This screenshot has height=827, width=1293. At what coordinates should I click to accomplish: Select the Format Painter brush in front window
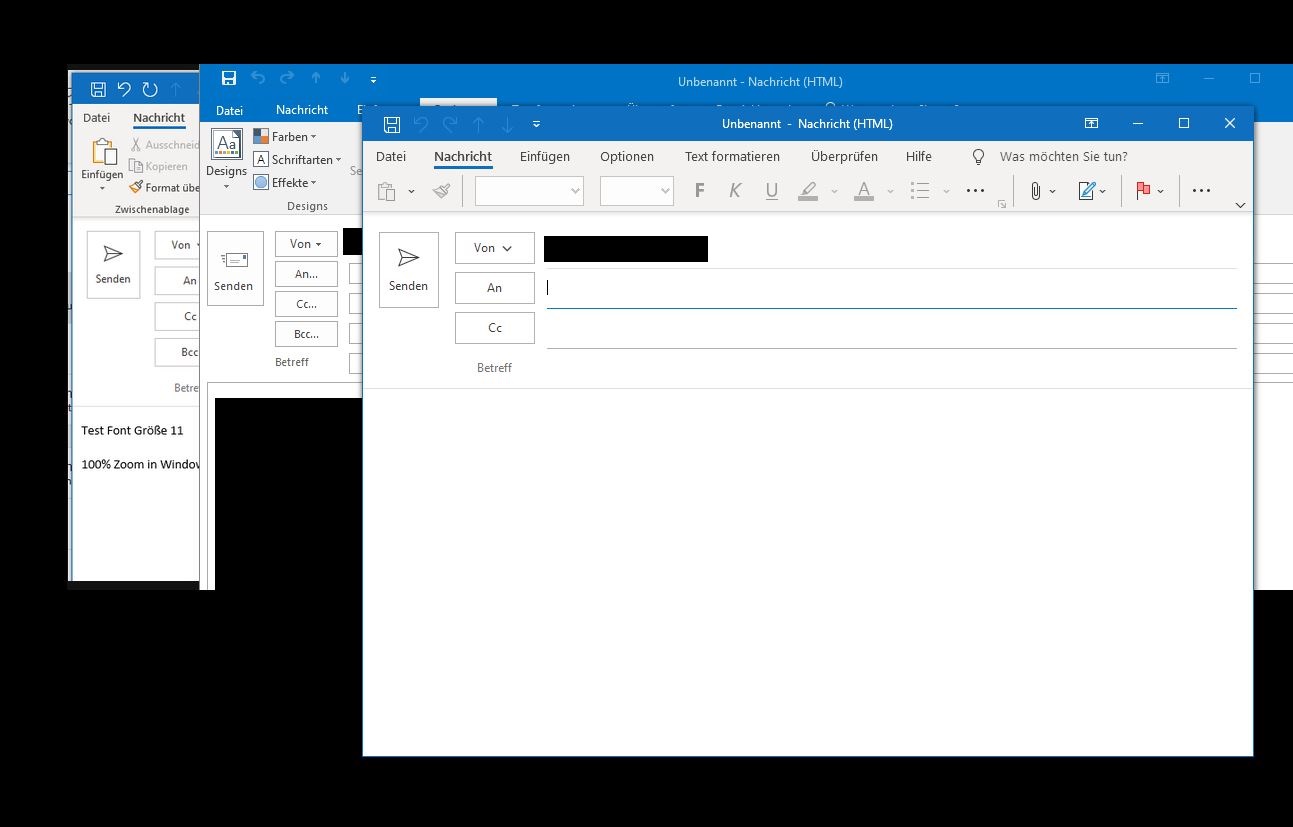pyautogui.click(x=442, y=191)
